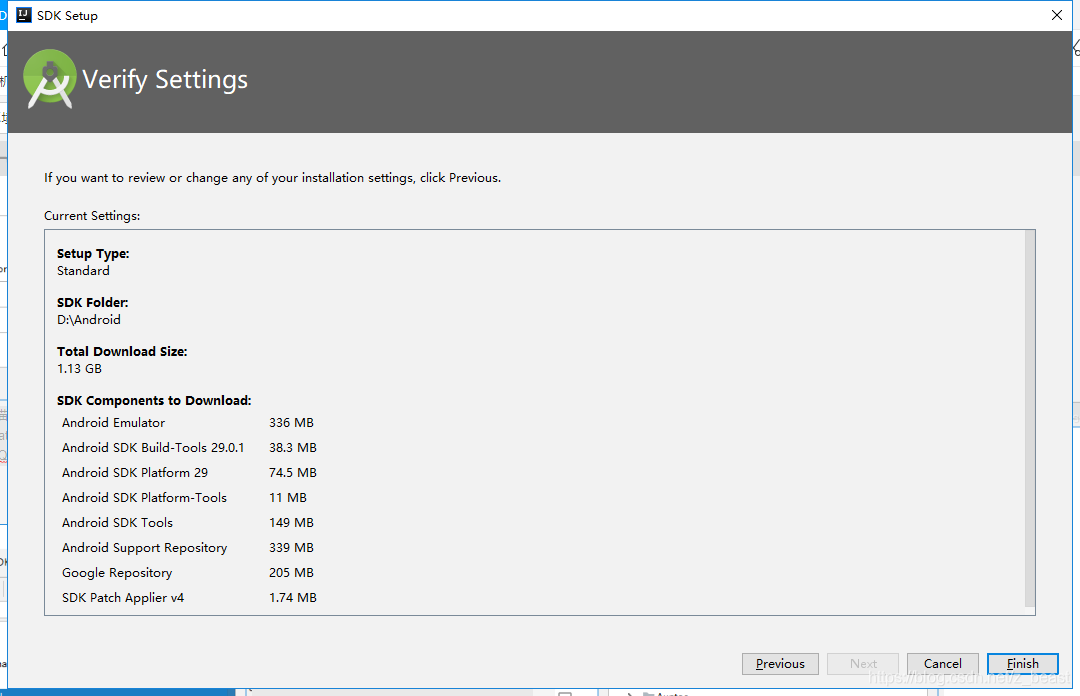Click the Cancel button

point(942,664)
